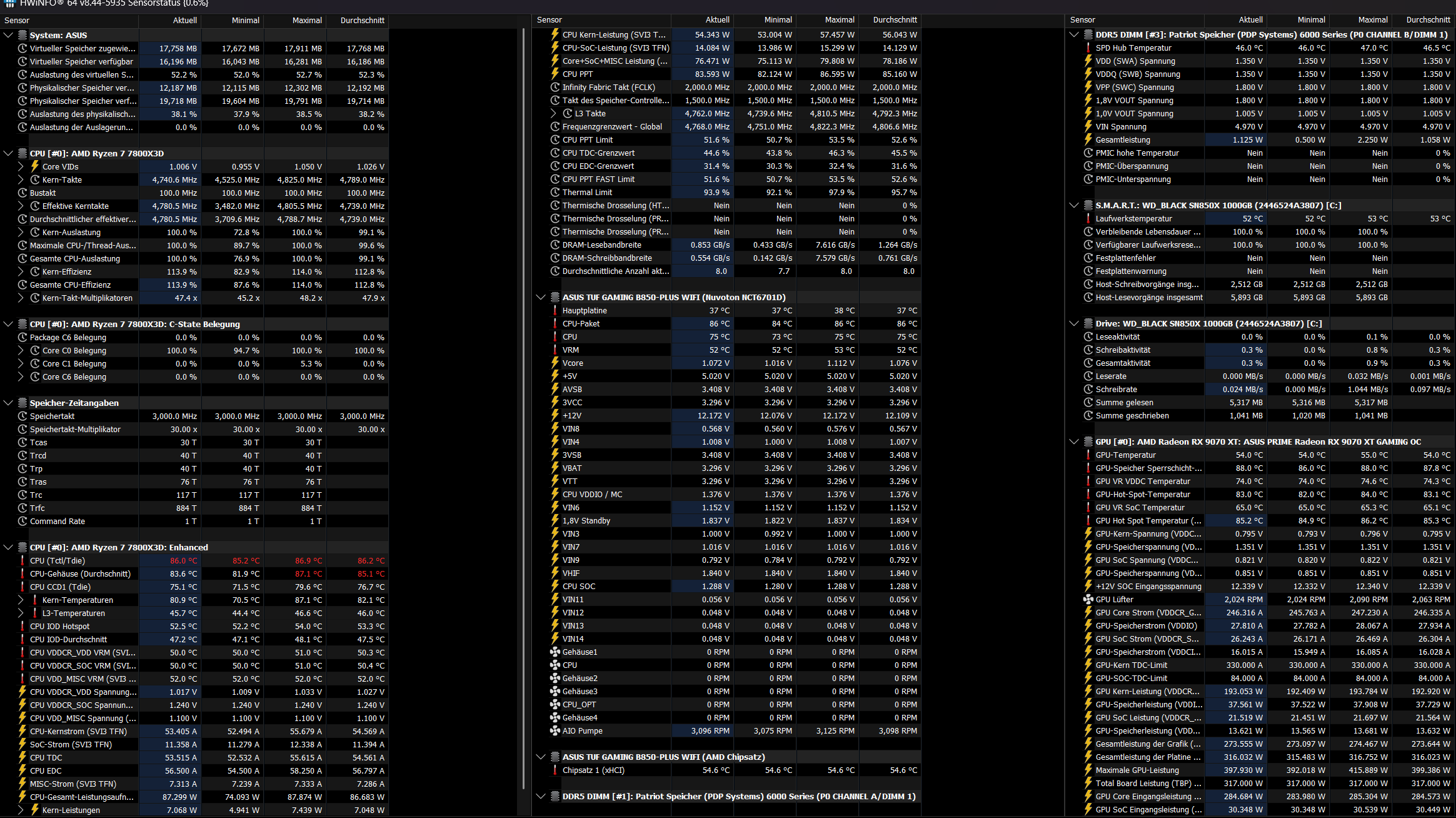Click the Durchschnitt header in middle panel

[895, 20]
